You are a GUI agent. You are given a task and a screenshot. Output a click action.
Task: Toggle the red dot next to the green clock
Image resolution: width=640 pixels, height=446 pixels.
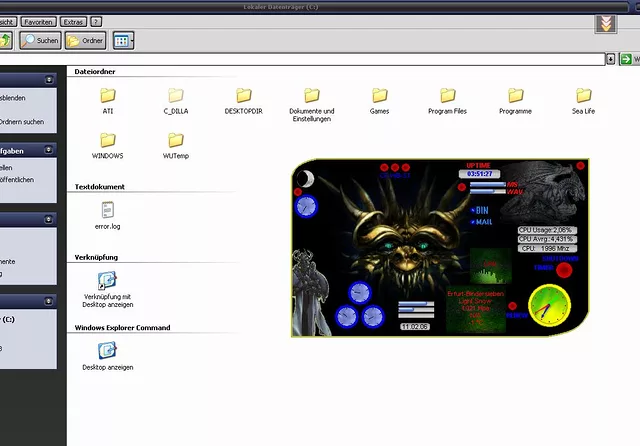pos(511,307)
